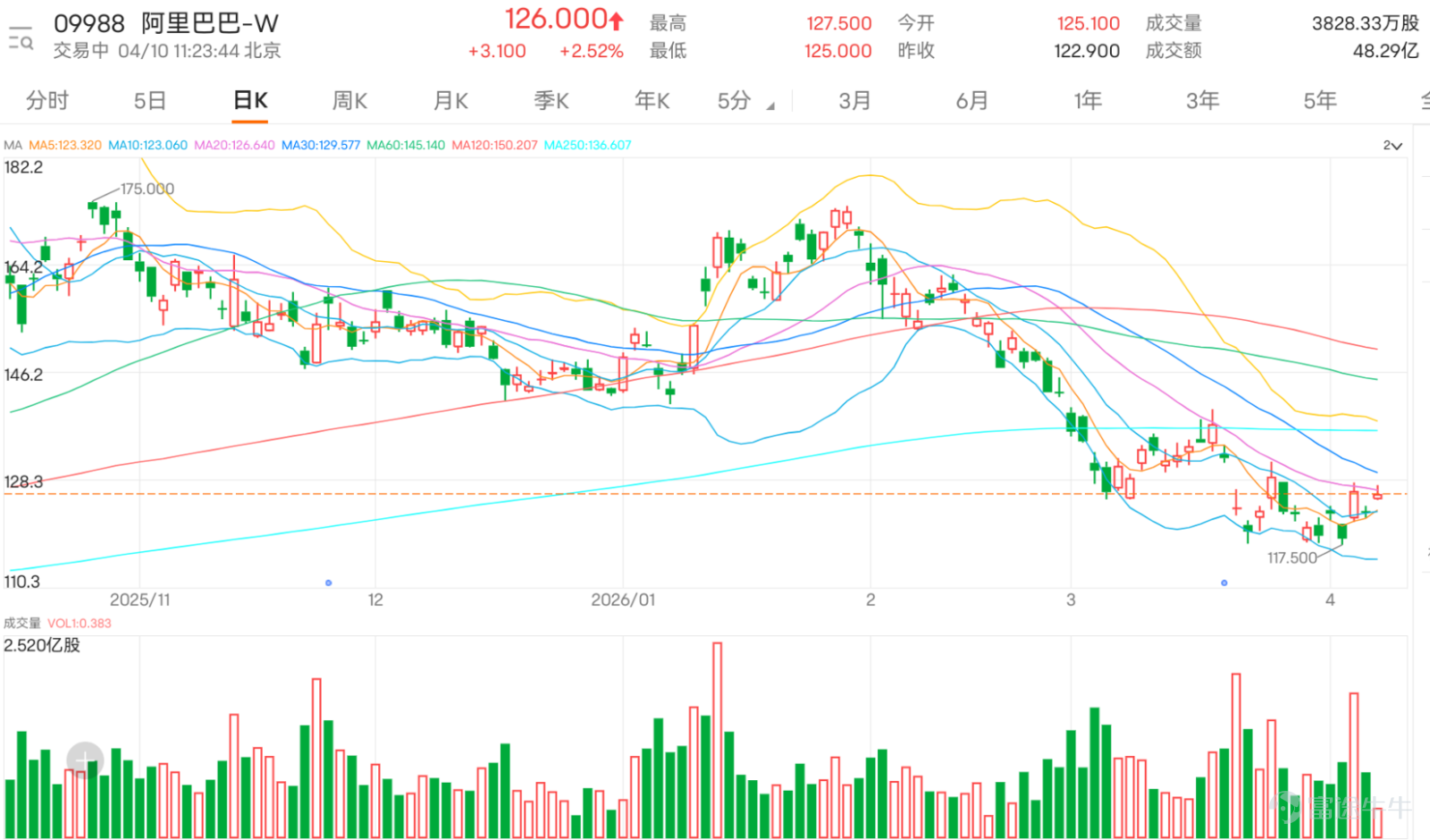The width and height of the screenshot is (1430, 840).
Task: Select the MA60:145.140 indicator label
Action: pos(406,145)
